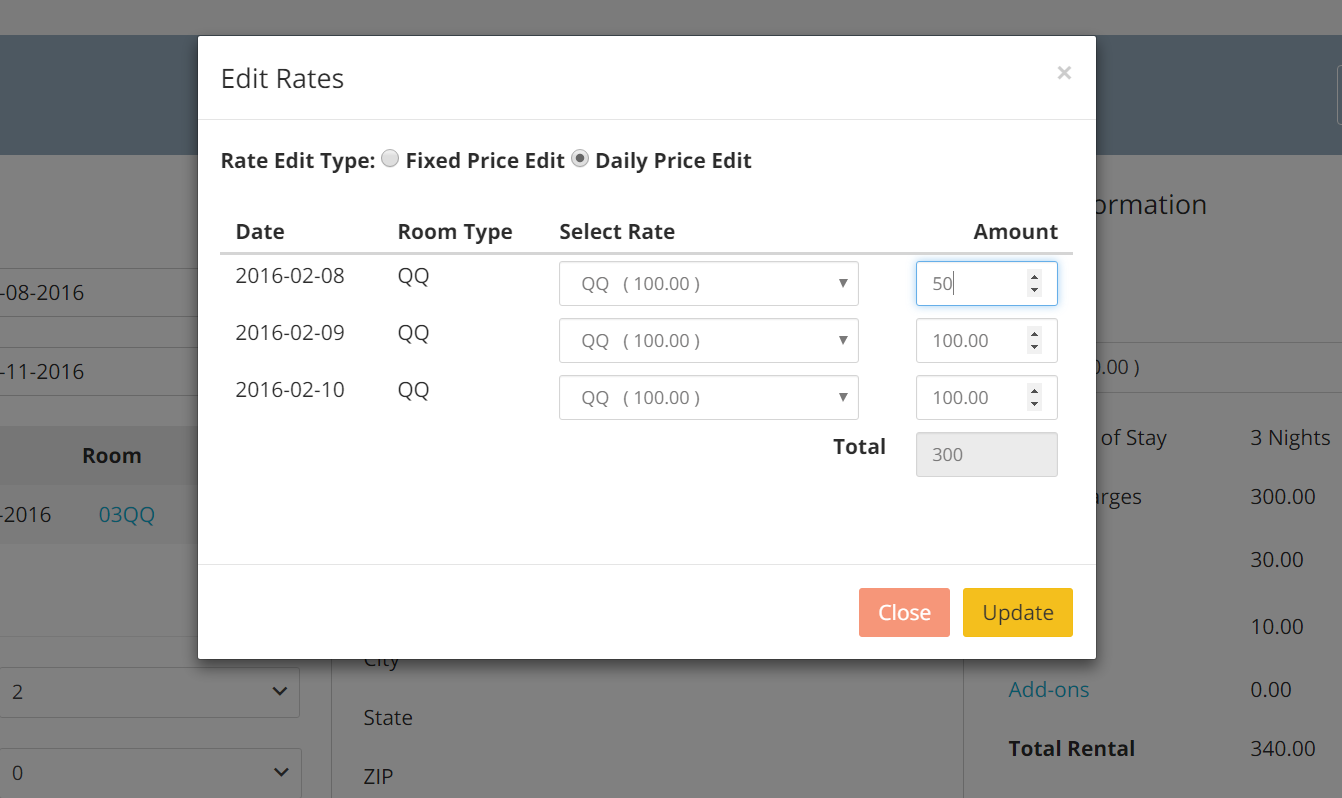
Task: Click the disabled Total field showing 300
Action: (x=987, y=455)
